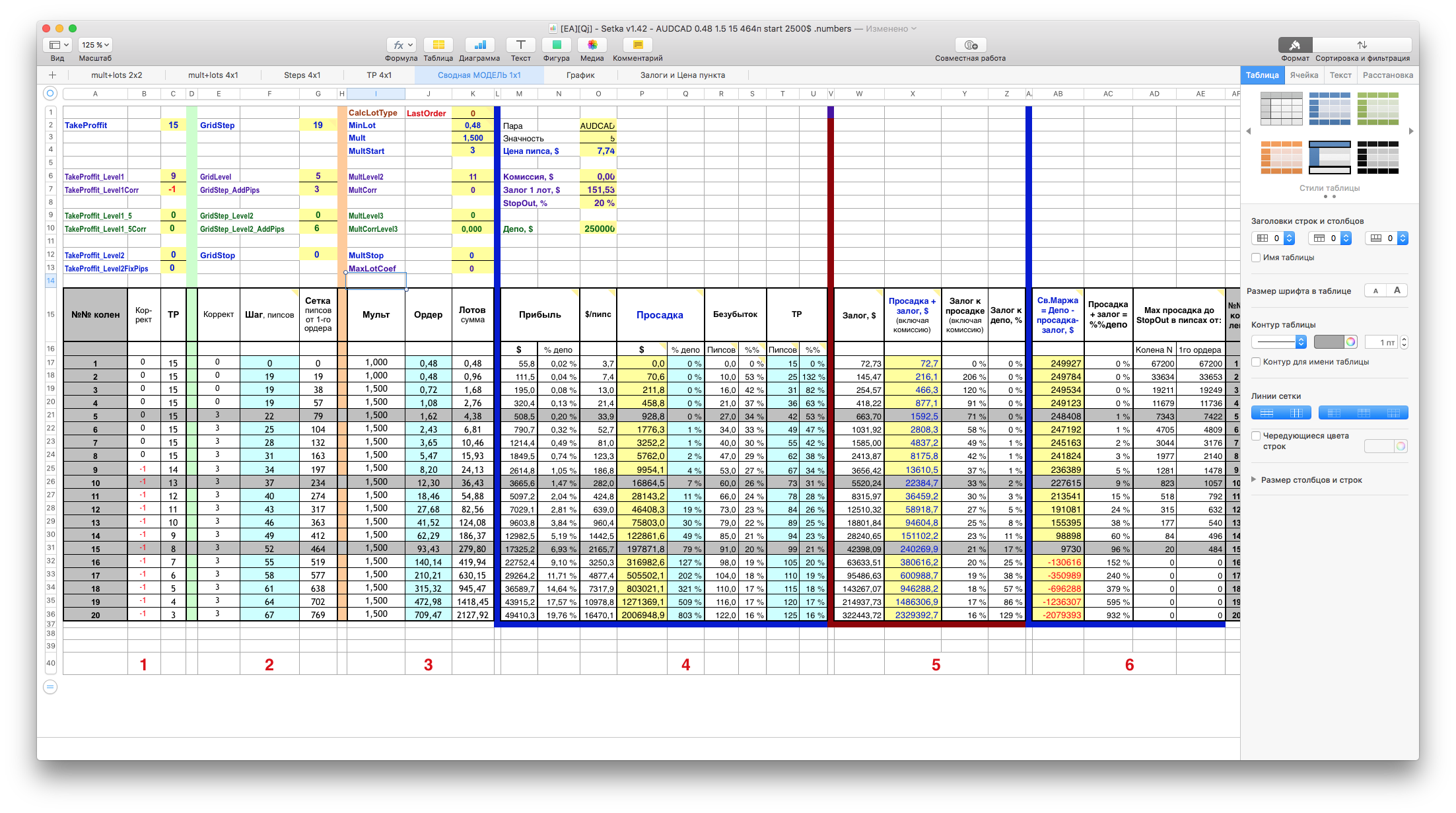Click the Text (Текст) toolbar icon
Image resolution: width=1456 pixels, height=813 pixels.
pos(521,45)
